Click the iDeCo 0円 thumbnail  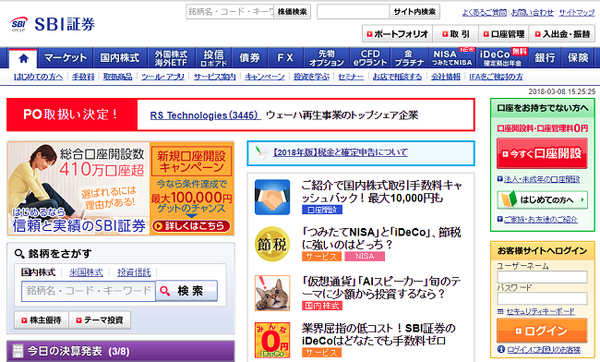coord(272,340)
